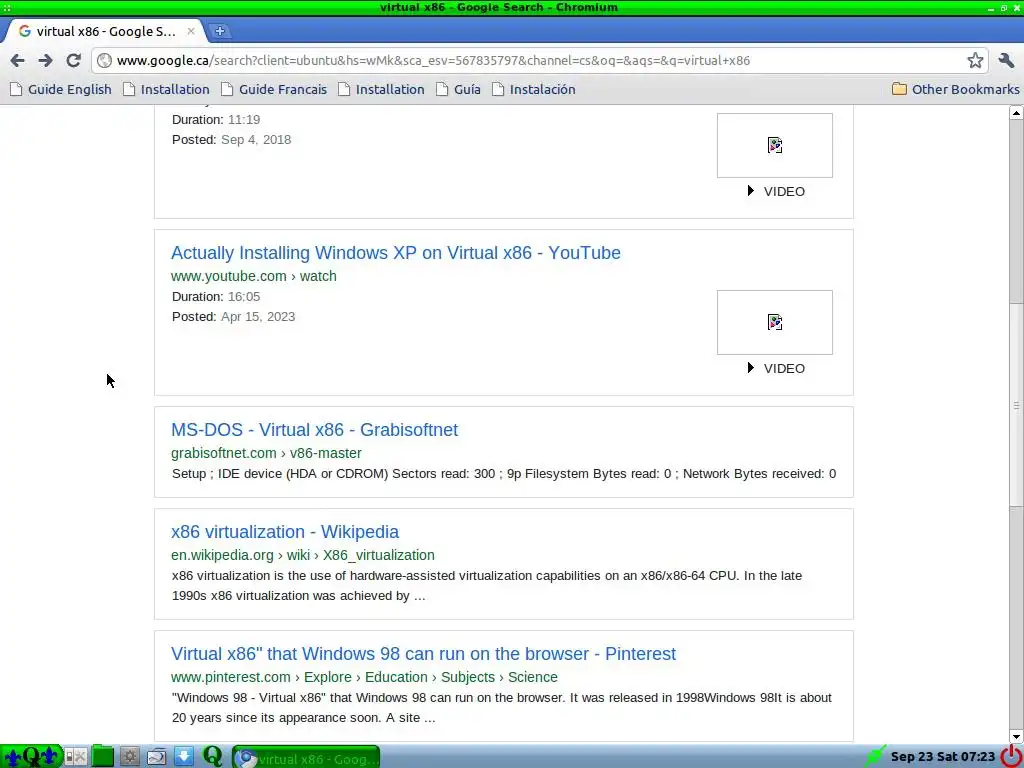1024x768 pixels.
Task: Click the 'Posted: Sep 4, 2018' text
Action: point(232,140)
